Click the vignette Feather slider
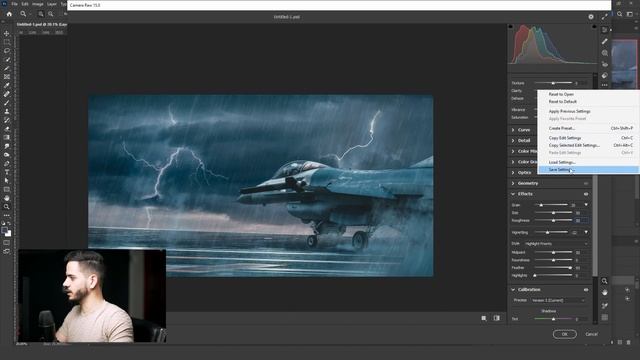Viewport: 640px width, 360px height. 553,268
